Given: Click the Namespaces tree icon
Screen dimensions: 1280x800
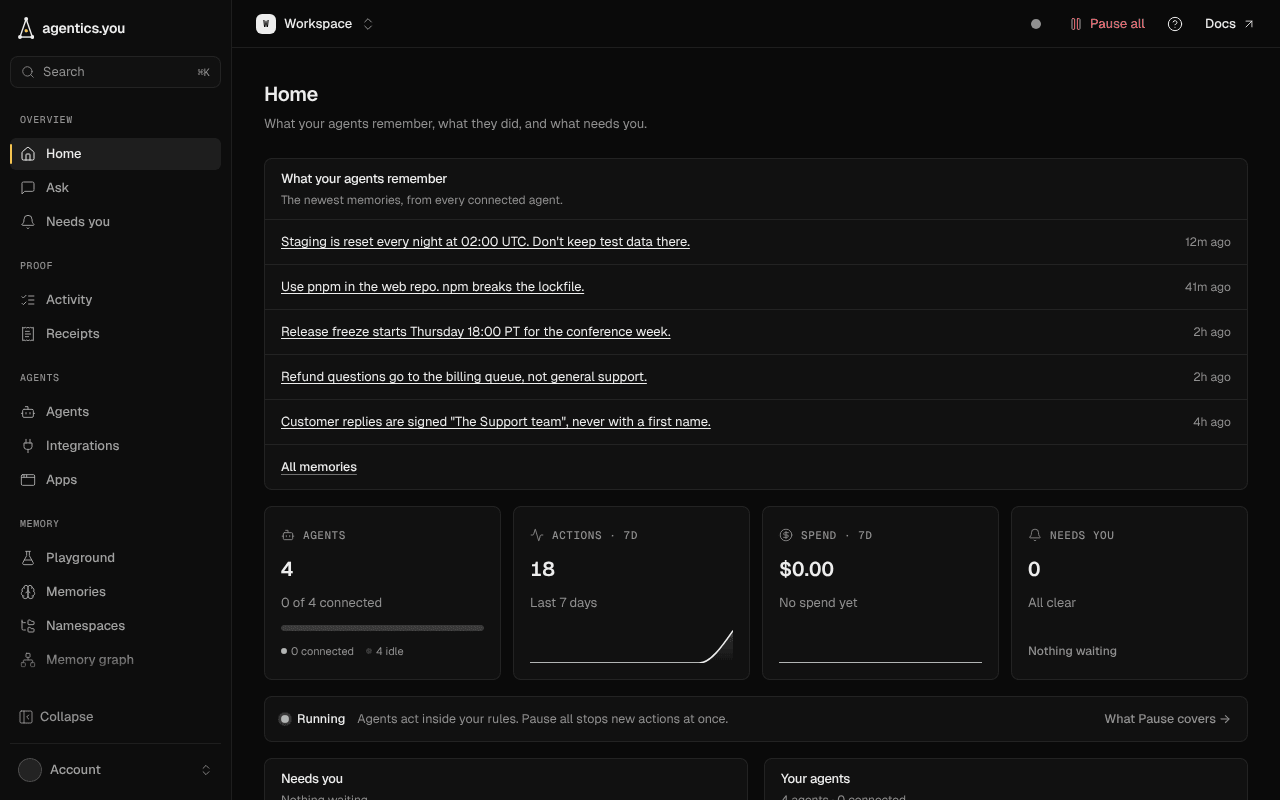Looking at the screenshot, I should (28, 626).
